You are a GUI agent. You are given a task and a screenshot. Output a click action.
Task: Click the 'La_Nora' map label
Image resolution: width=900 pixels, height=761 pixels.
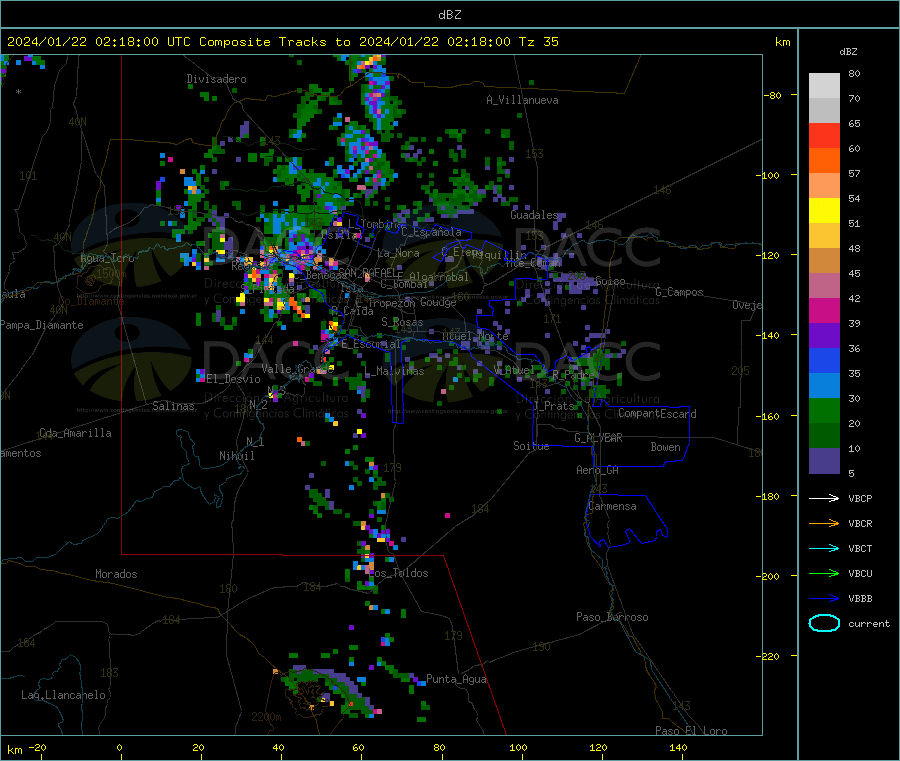[x=398, y=253]
